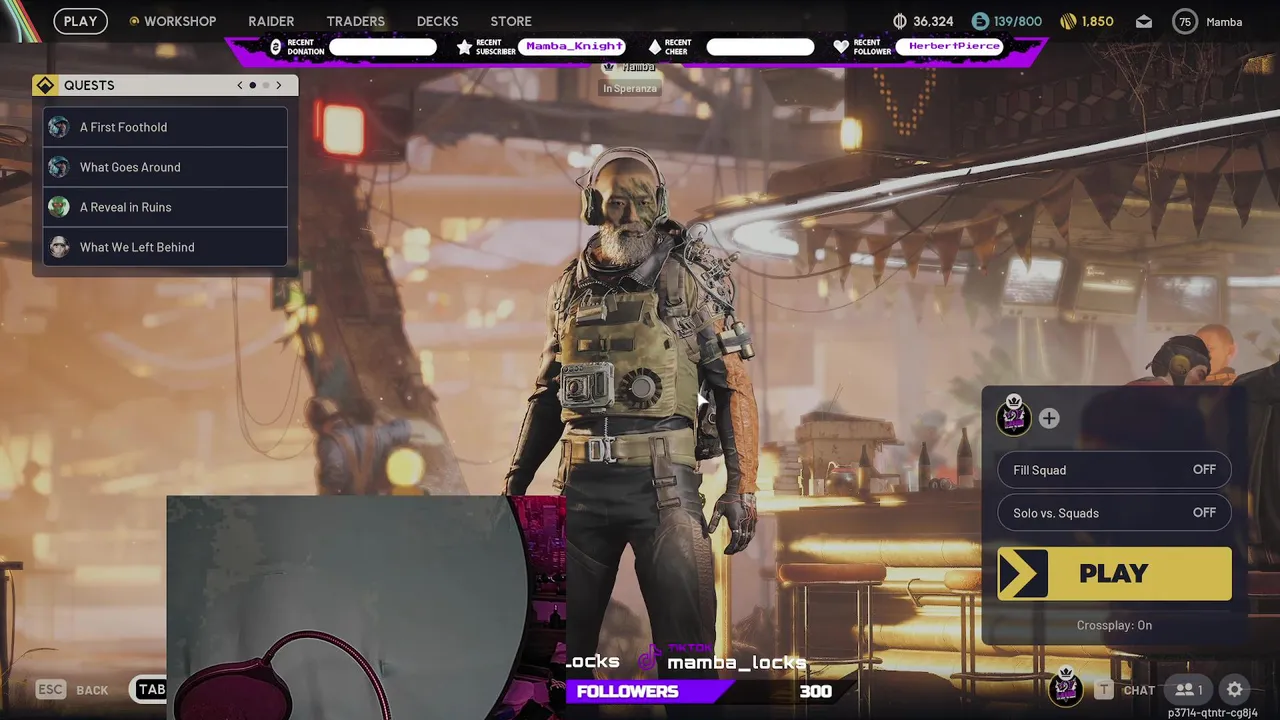Image resolution: width=1280 pixels, height=720 pixels.
Task: Open the WORKSHOP tab
Action: pyautogui.click(x=180, y=21)
